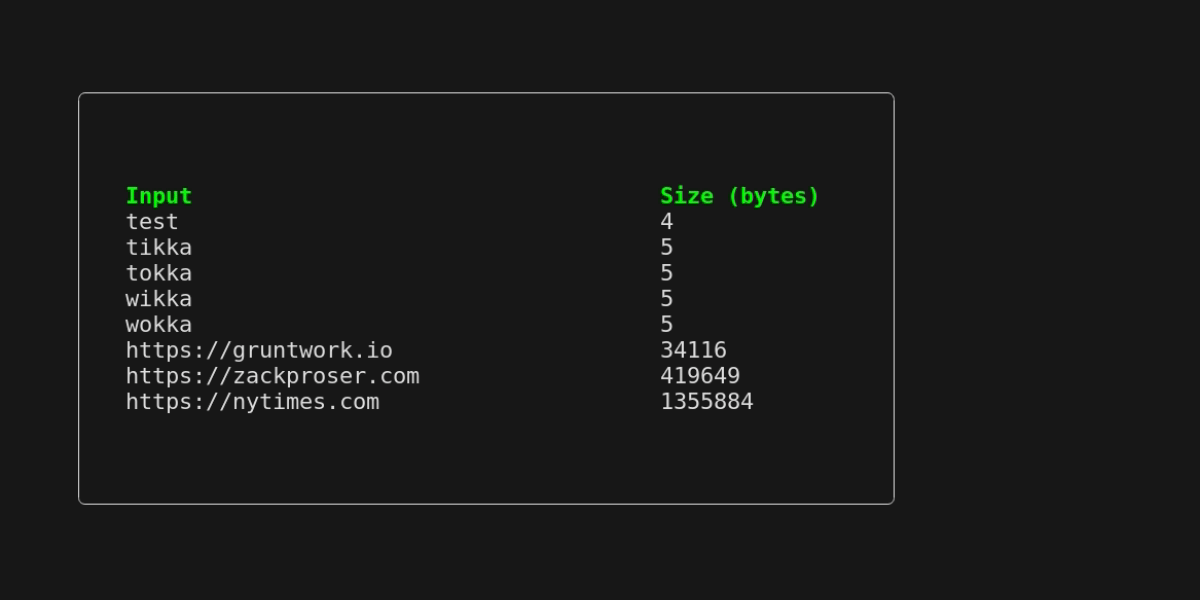Click the size value 5 beside tokka
The image size is (1200, 600).
point(667,273)
